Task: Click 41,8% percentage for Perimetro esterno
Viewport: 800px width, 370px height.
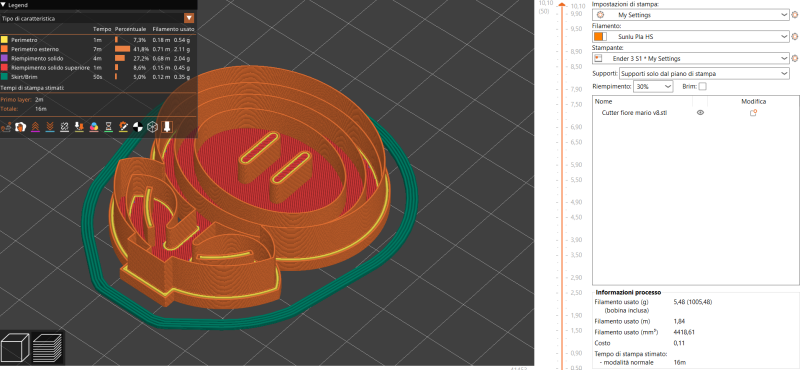Action: coord(141,49)
